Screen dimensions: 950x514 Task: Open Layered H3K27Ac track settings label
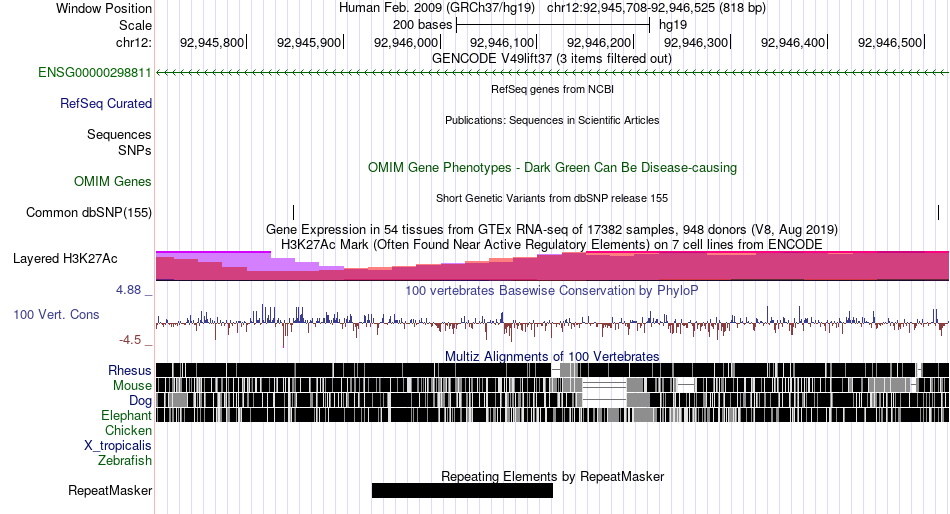pyautogui.click(x=65, y=259)
